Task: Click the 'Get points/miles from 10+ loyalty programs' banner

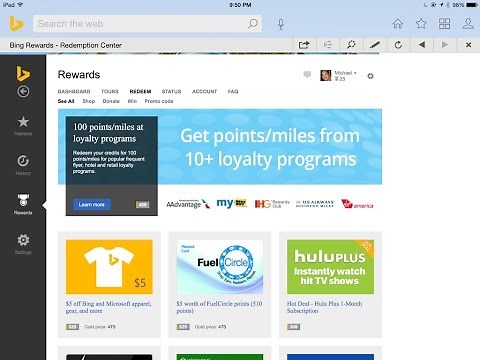Action: click(270, 147)
